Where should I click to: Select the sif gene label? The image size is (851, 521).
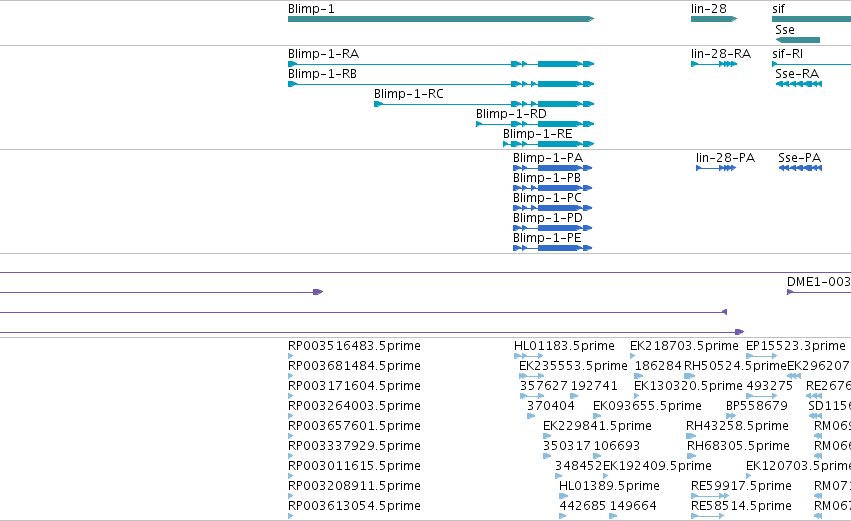tap(778, 9)
